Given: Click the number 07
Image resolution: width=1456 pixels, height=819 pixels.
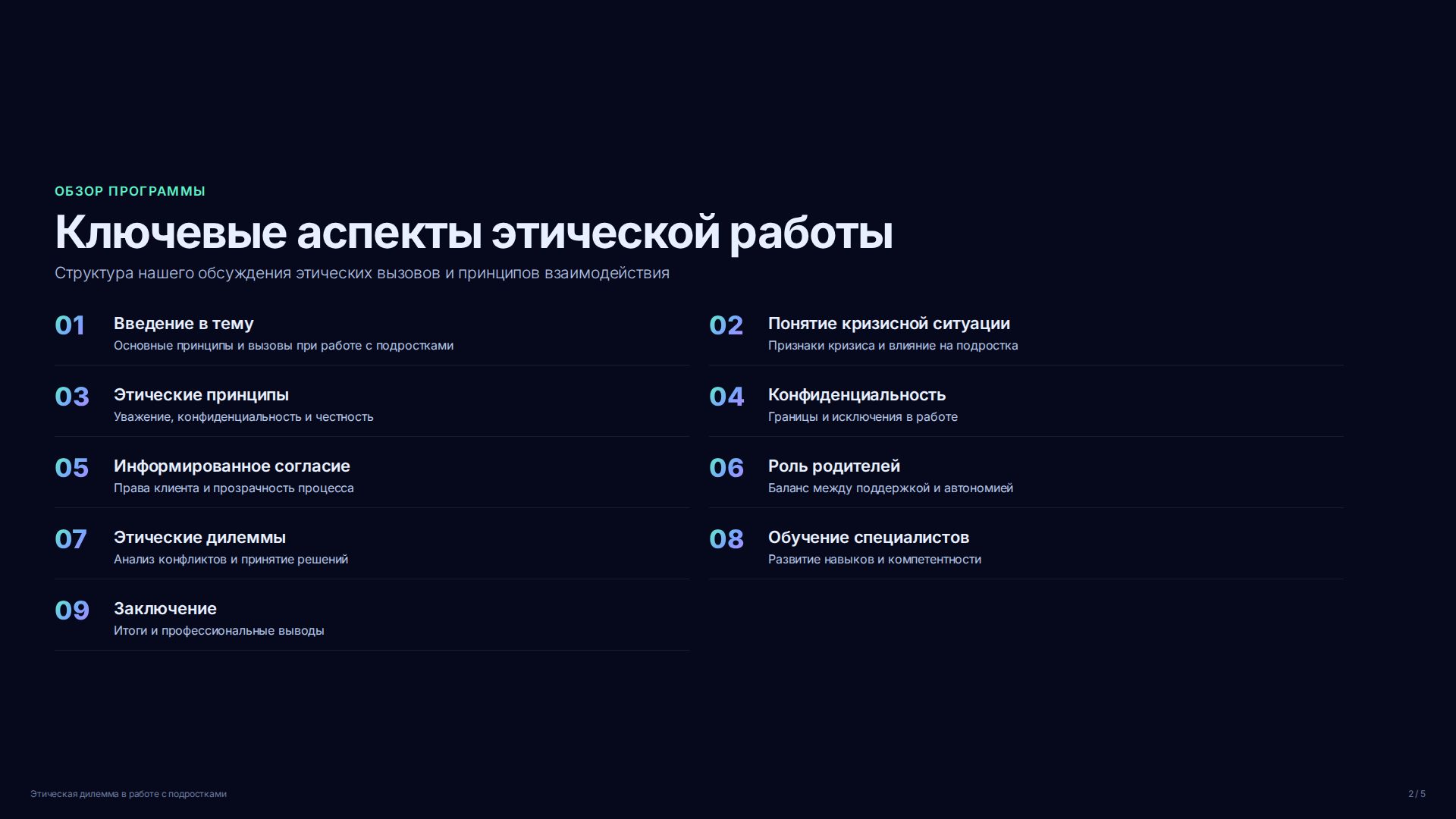Looking at the screenshot, I should pyautogui.click(x=71, y=539).
